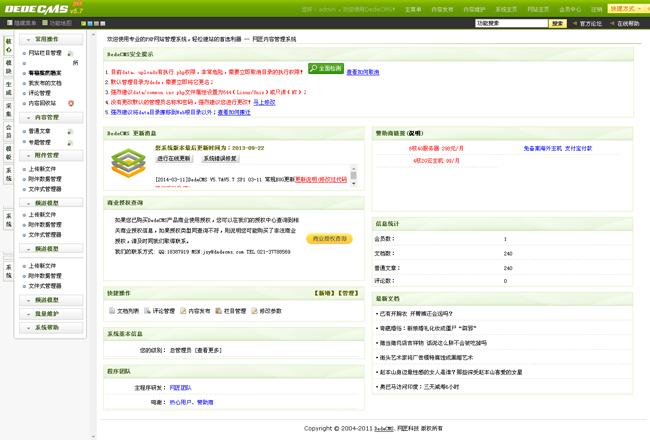Image resolution: width=650 pixels, height=440 pixels.
Task: Open 我发布的文档 in the sidebar
Action: pos(45,83)
